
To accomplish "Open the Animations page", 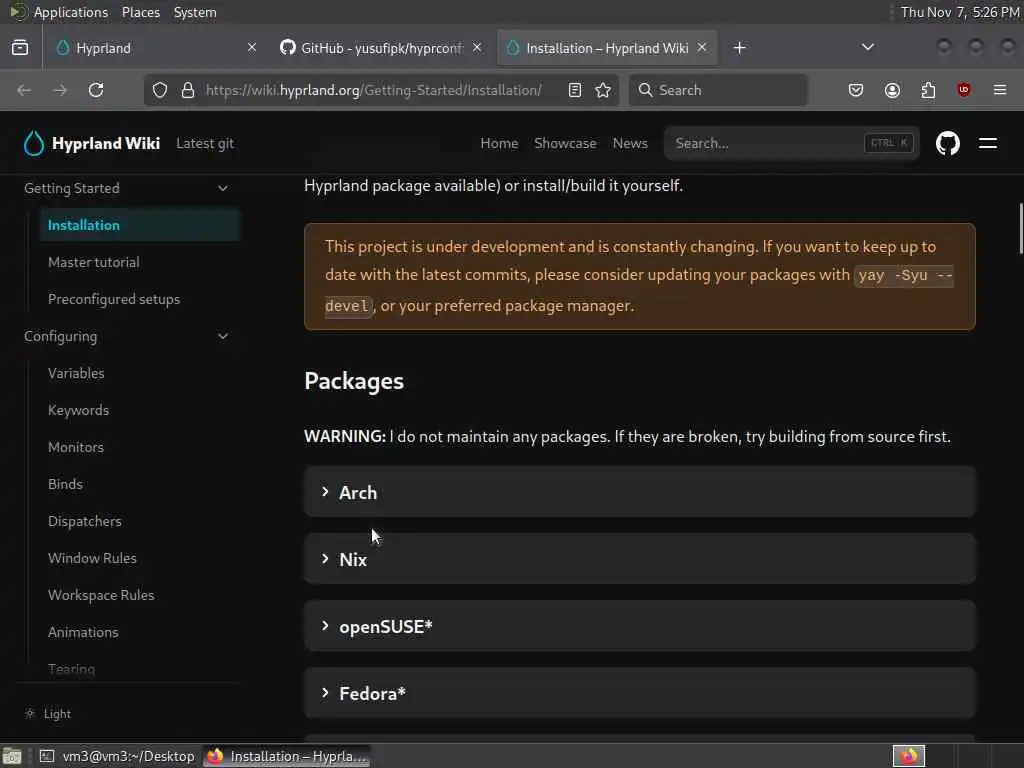I will click(83, 632).
